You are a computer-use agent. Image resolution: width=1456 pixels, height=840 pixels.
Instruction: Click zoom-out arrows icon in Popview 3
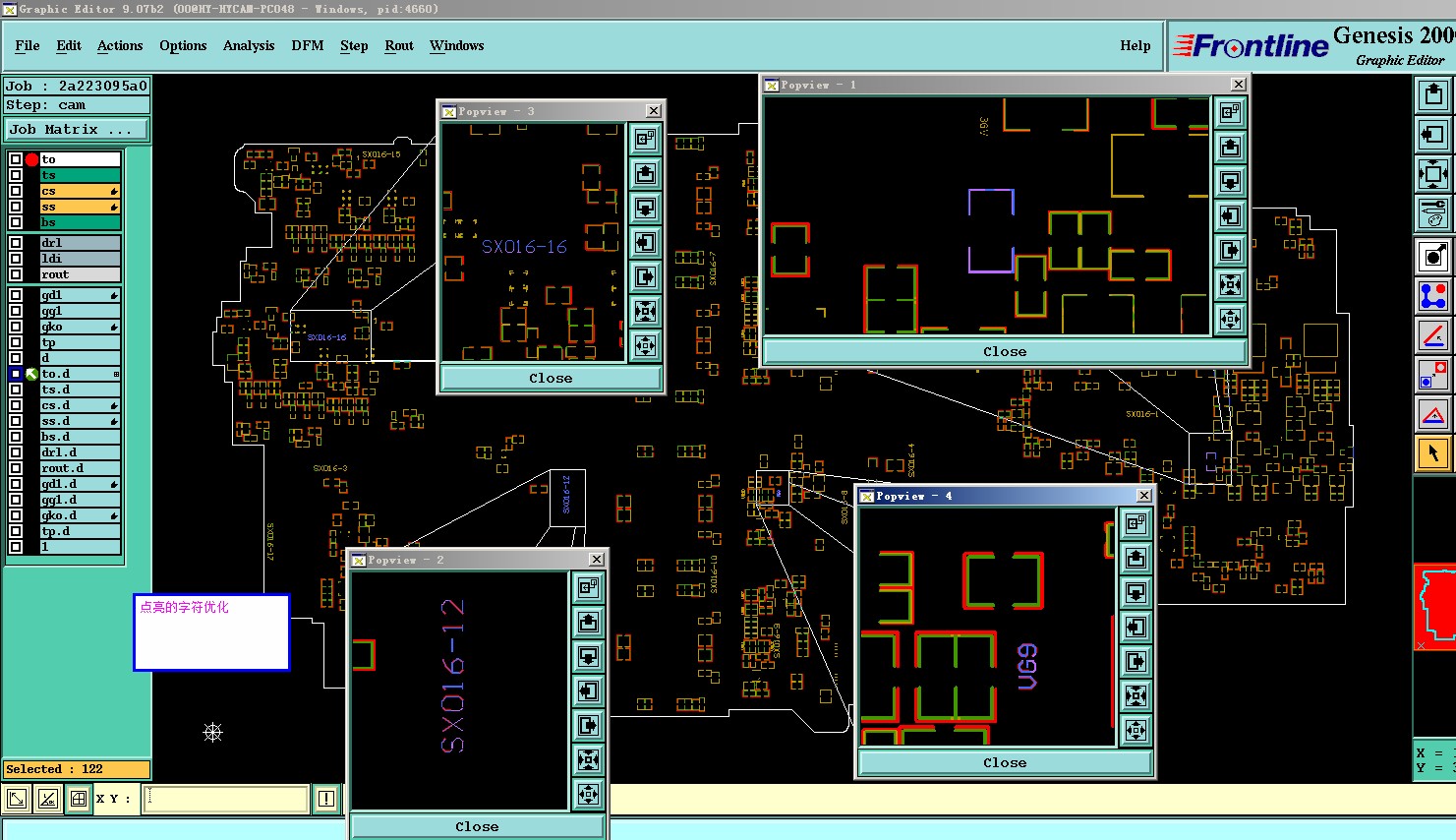[x=645, y=345]
